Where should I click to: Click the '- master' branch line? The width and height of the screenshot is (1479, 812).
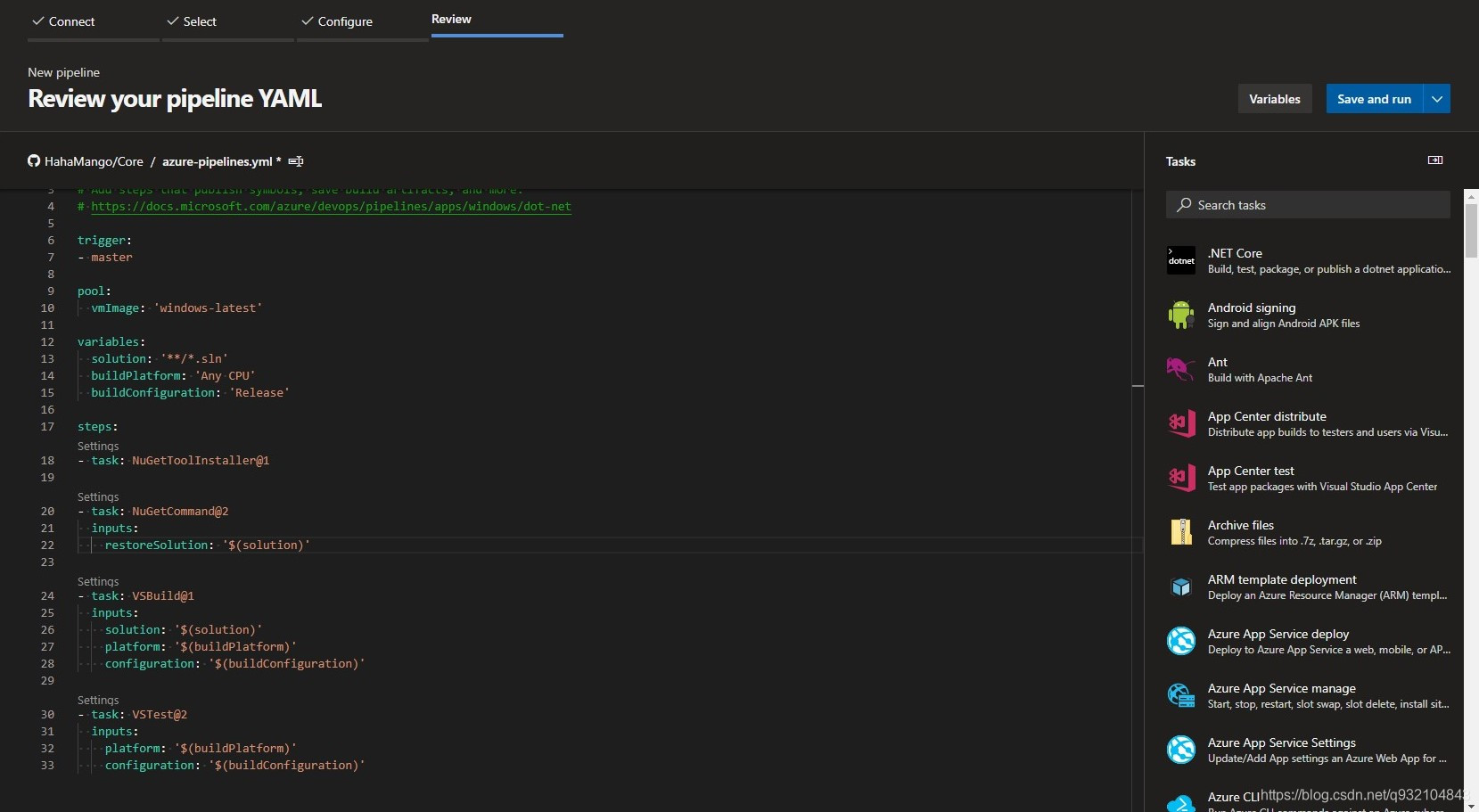(105, 257)
